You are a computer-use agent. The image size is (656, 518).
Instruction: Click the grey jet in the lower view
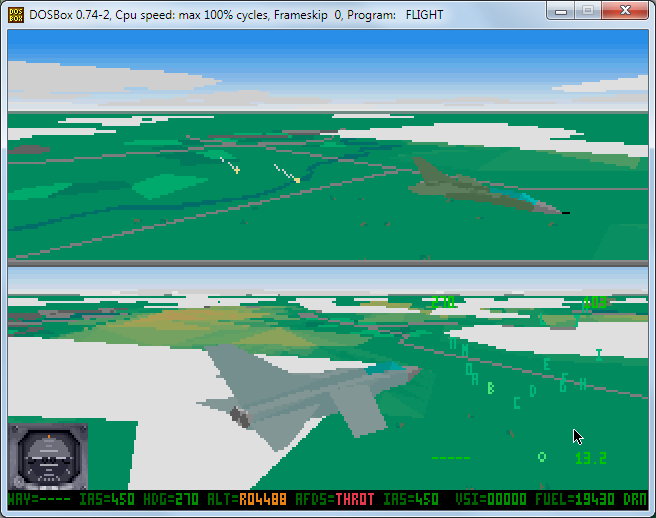click(x=309, y=395)
